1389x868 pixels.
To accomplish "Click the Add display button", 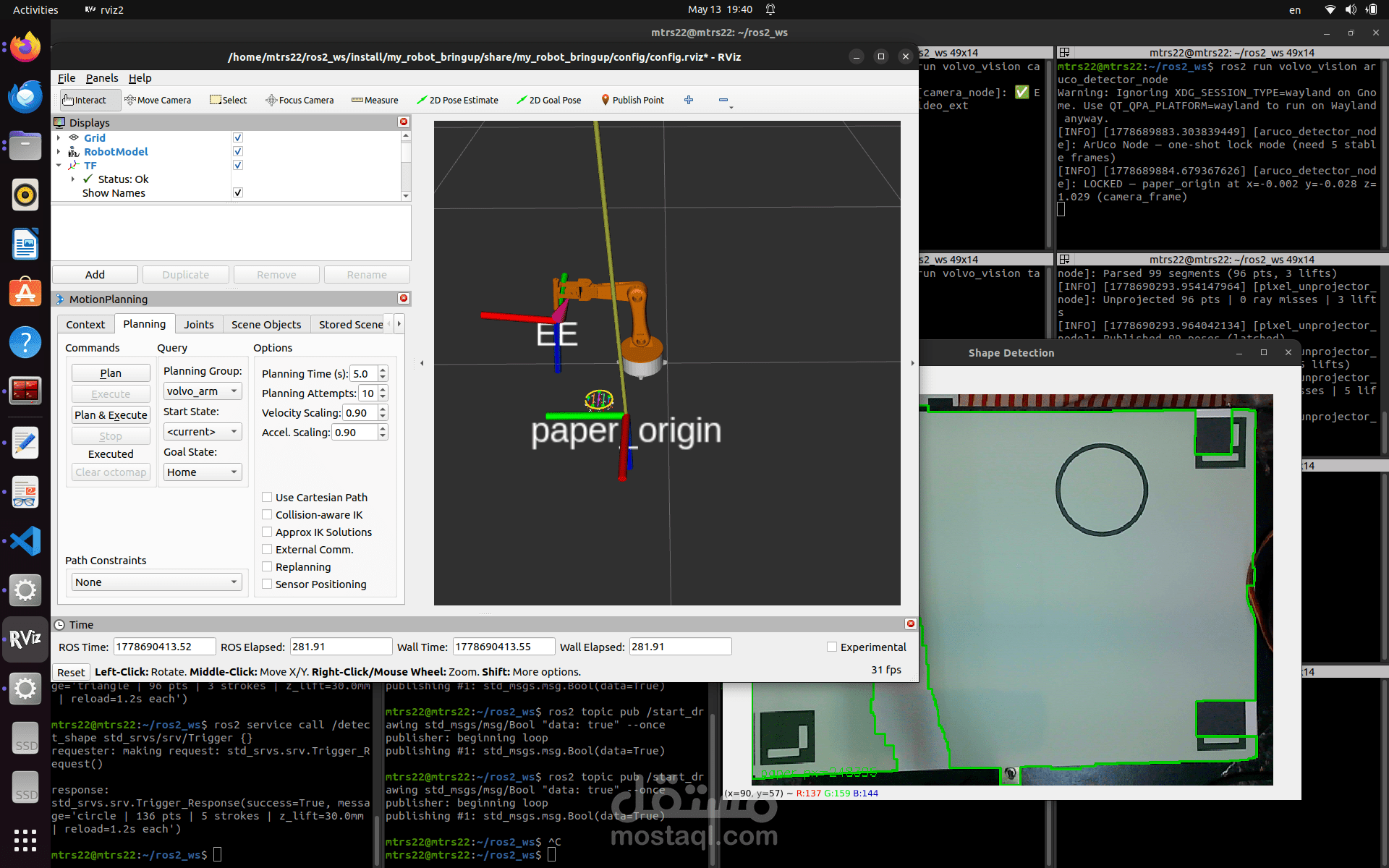I will pyautogui.click(x=95, y=275).
